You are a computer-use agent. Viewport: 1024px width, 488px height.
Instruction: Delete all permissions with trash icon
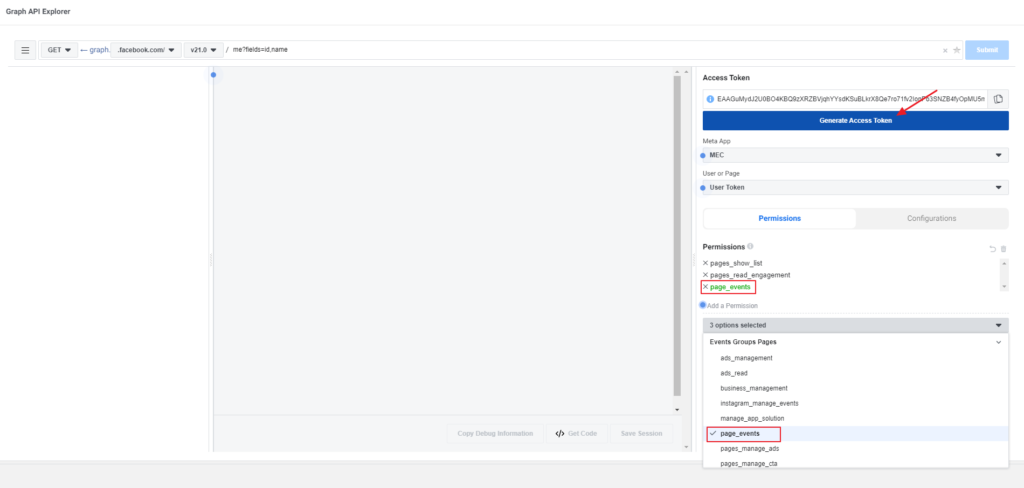tap(1004, 249)
